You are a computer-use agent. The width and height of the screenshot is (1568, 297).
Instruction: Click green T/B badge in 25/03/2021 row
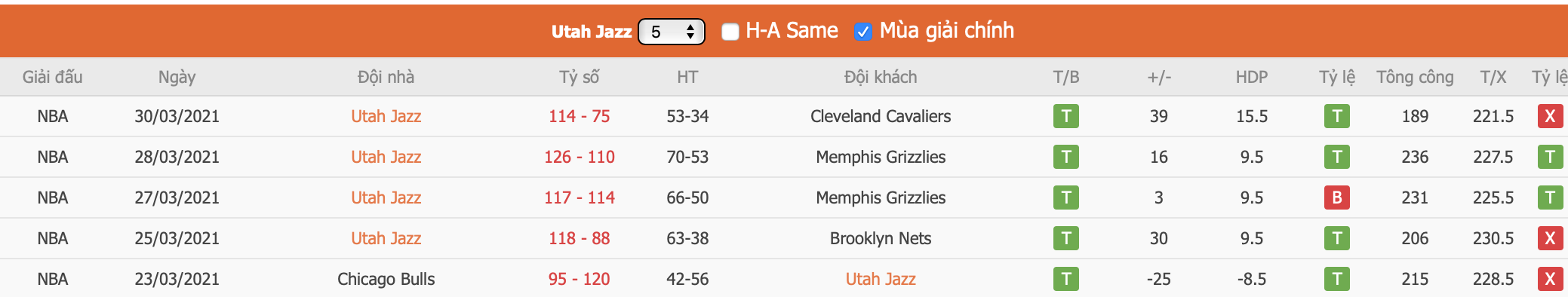point(1065,238)
